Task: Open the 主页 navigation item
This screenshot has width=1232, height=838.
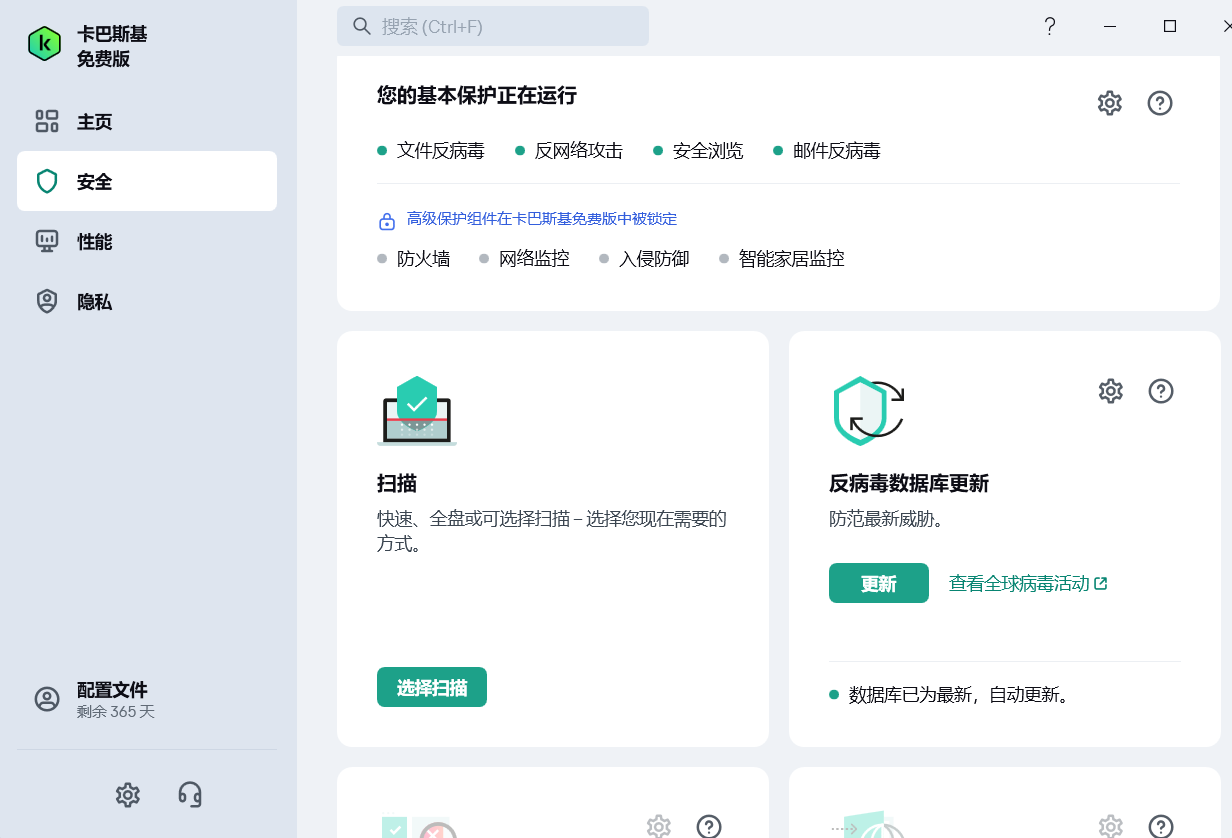Action: [147, 122]
